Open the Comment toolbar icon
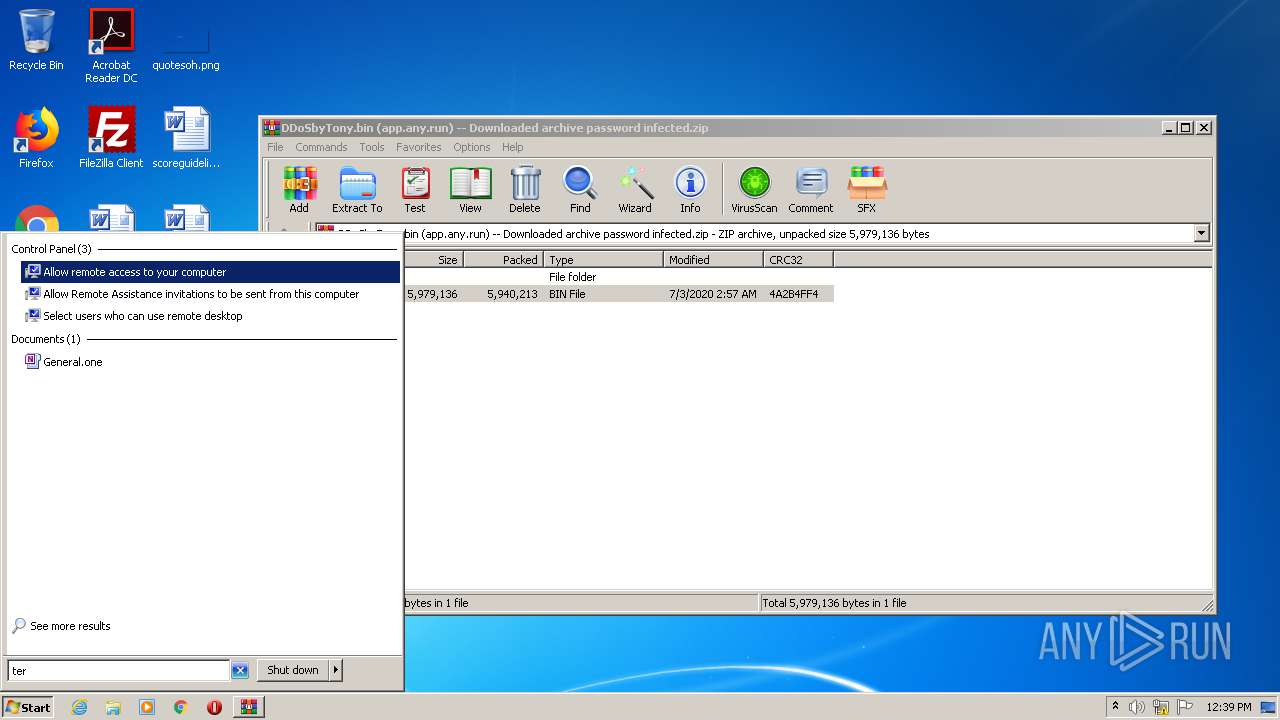The width and height of the screenshot is (1280, 720). click(x=810, y=190)
